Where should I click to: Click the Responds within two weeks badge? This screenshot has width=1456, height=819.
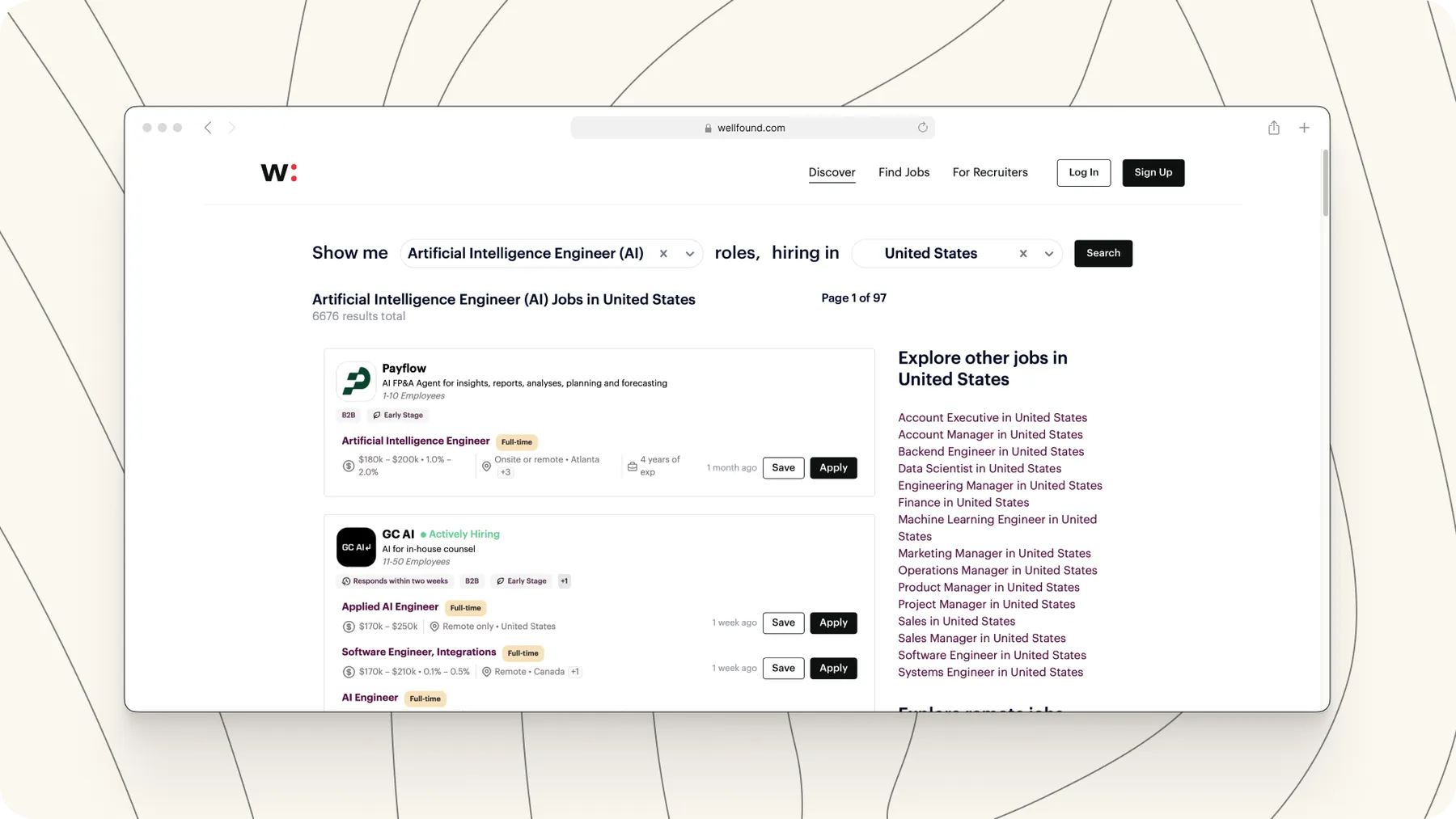pyautogui.click(x=395, y=581)
